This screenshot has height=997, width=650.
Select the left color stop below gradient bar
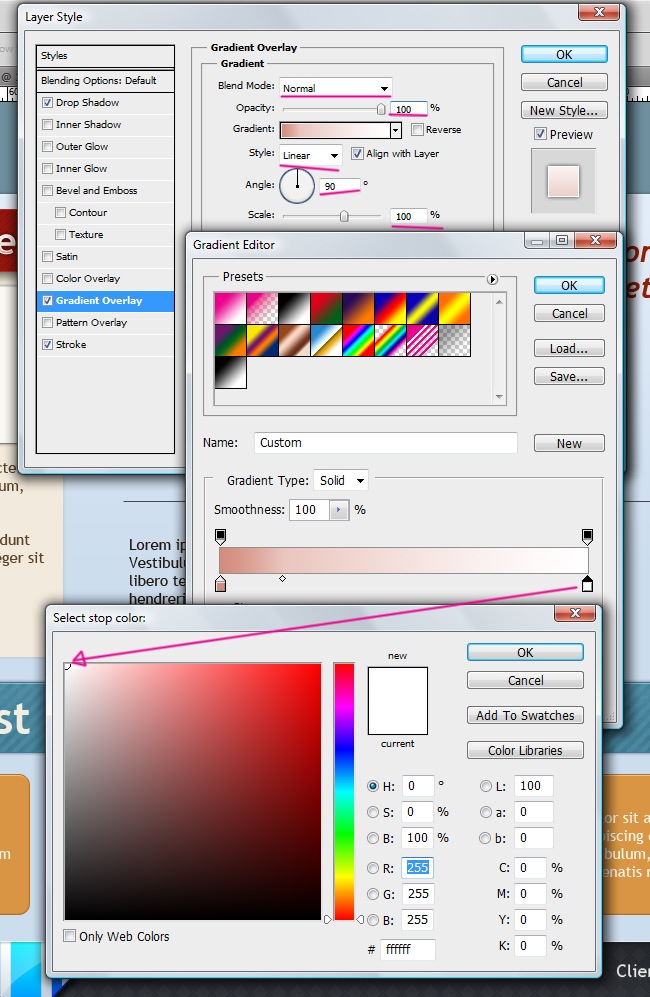click(220, 584)
